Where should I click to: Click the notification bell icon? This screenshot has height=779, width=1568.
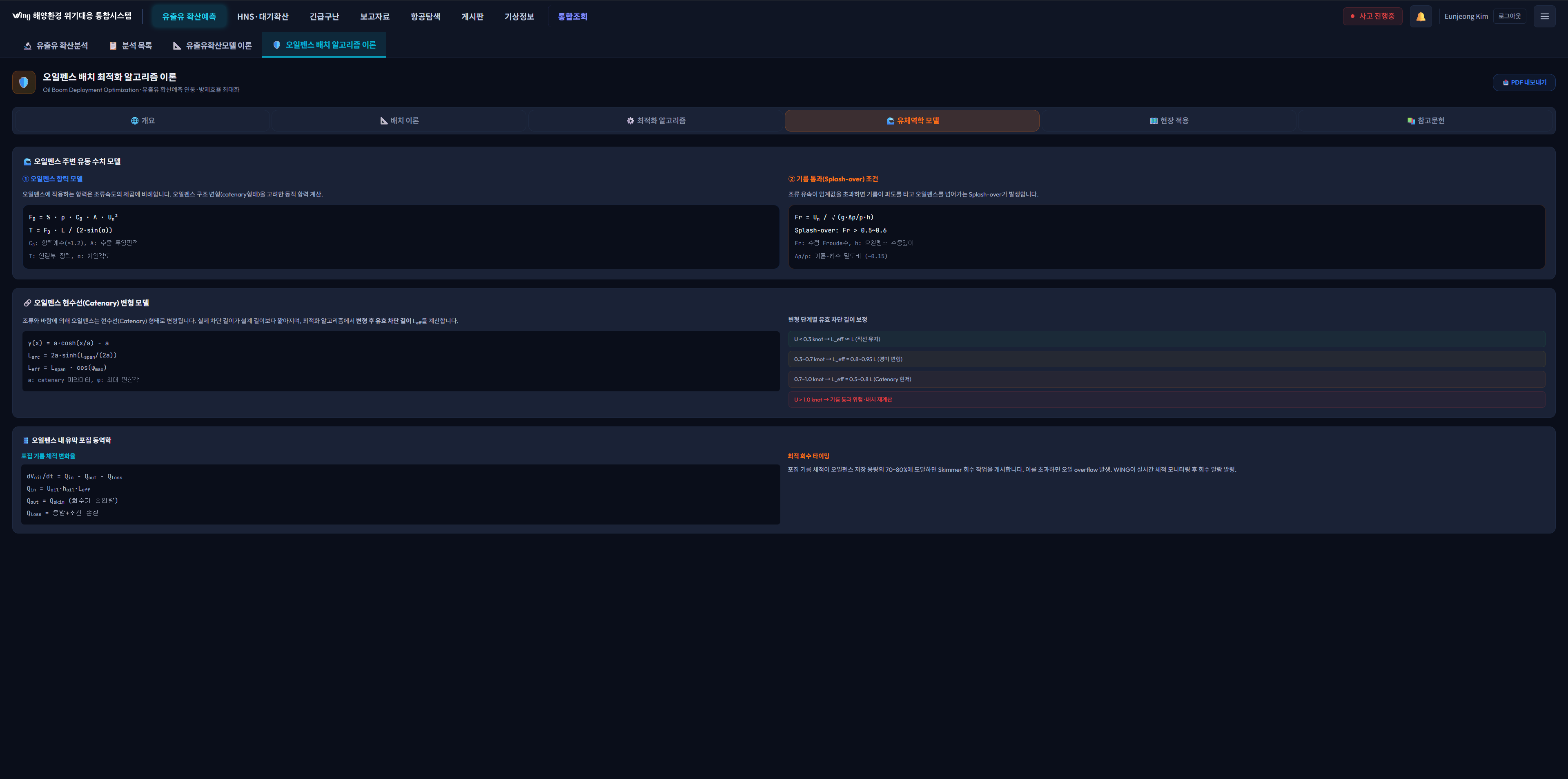click(1420, 16)
